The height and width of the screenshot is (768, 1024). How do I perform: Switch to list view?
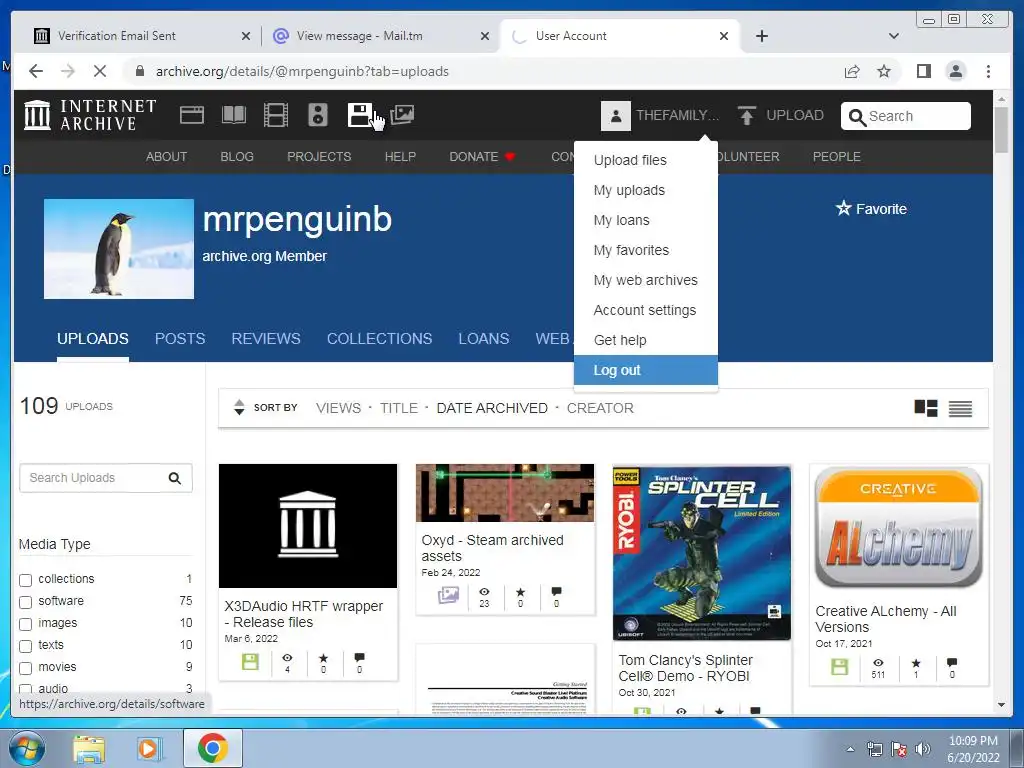(960, 409)
